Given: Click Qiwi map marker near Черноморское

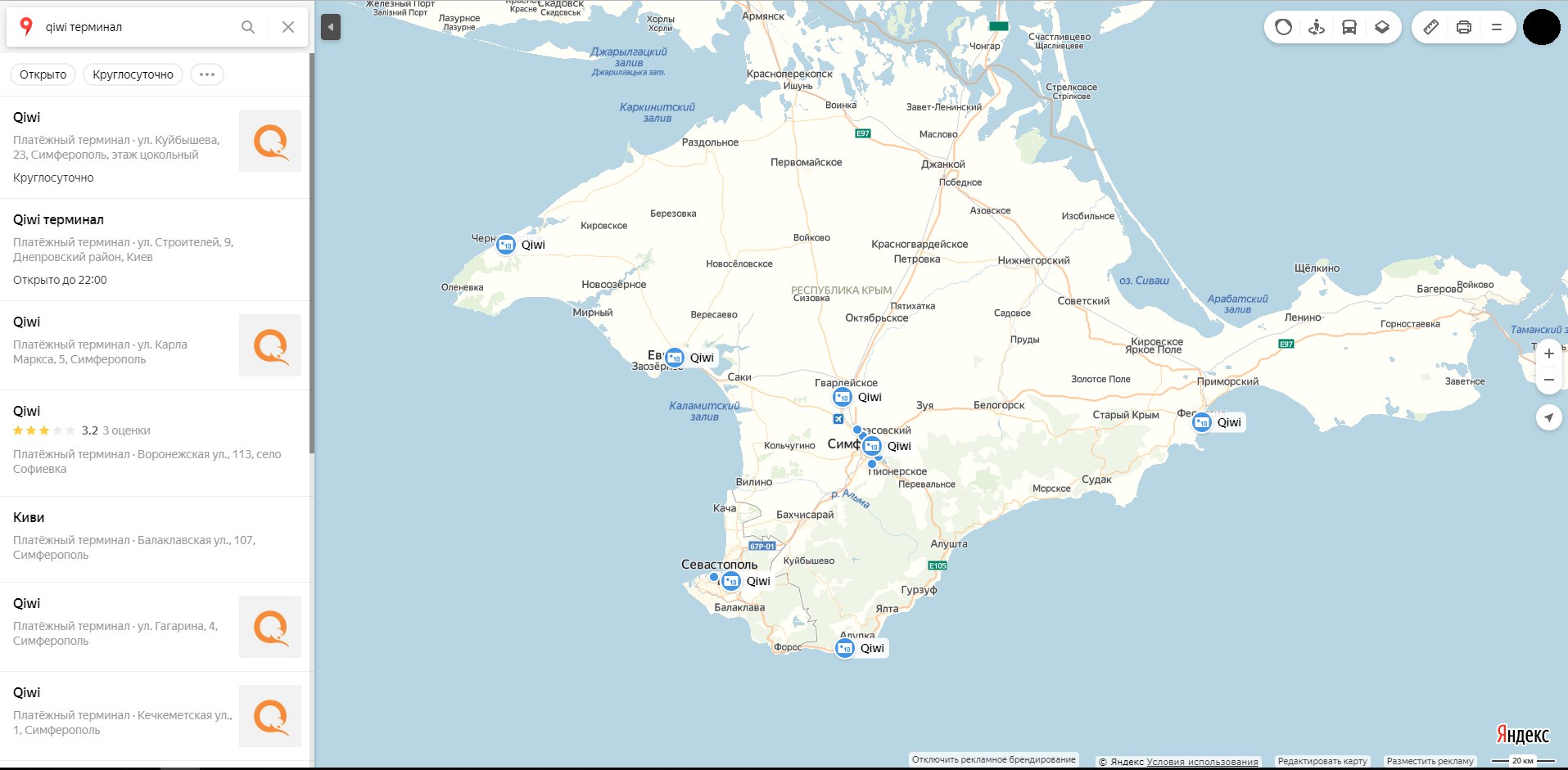Looking at the screenshot, I should coord(506,245).
